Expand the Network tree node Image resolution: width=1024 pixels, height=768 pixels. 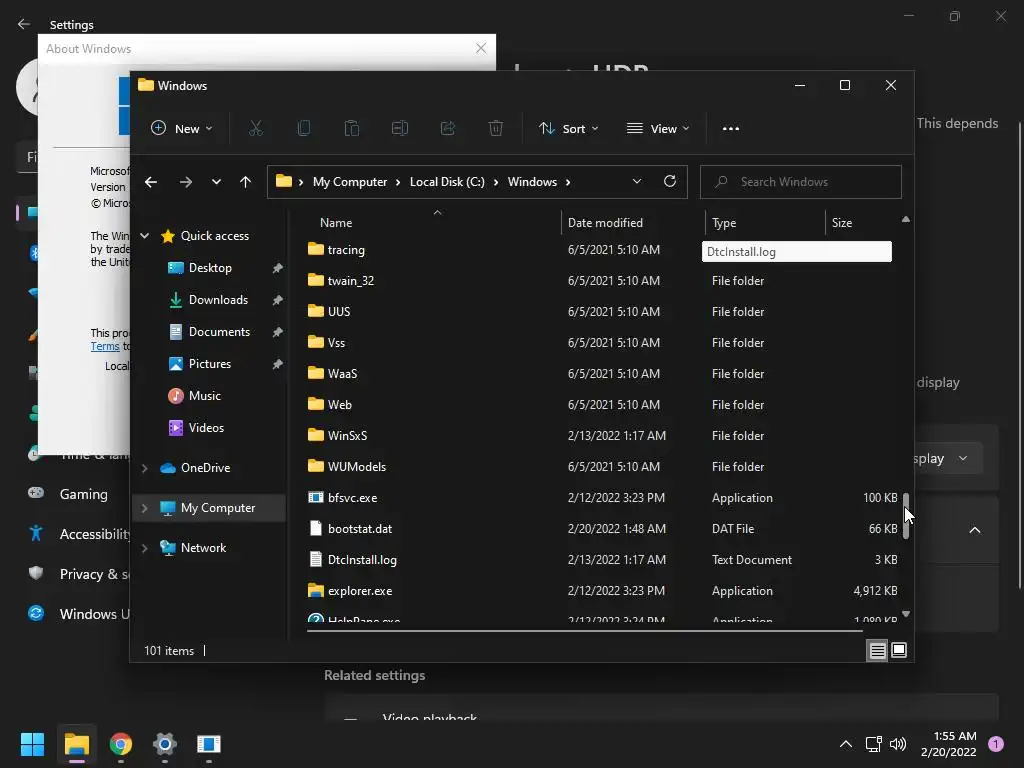145,548
